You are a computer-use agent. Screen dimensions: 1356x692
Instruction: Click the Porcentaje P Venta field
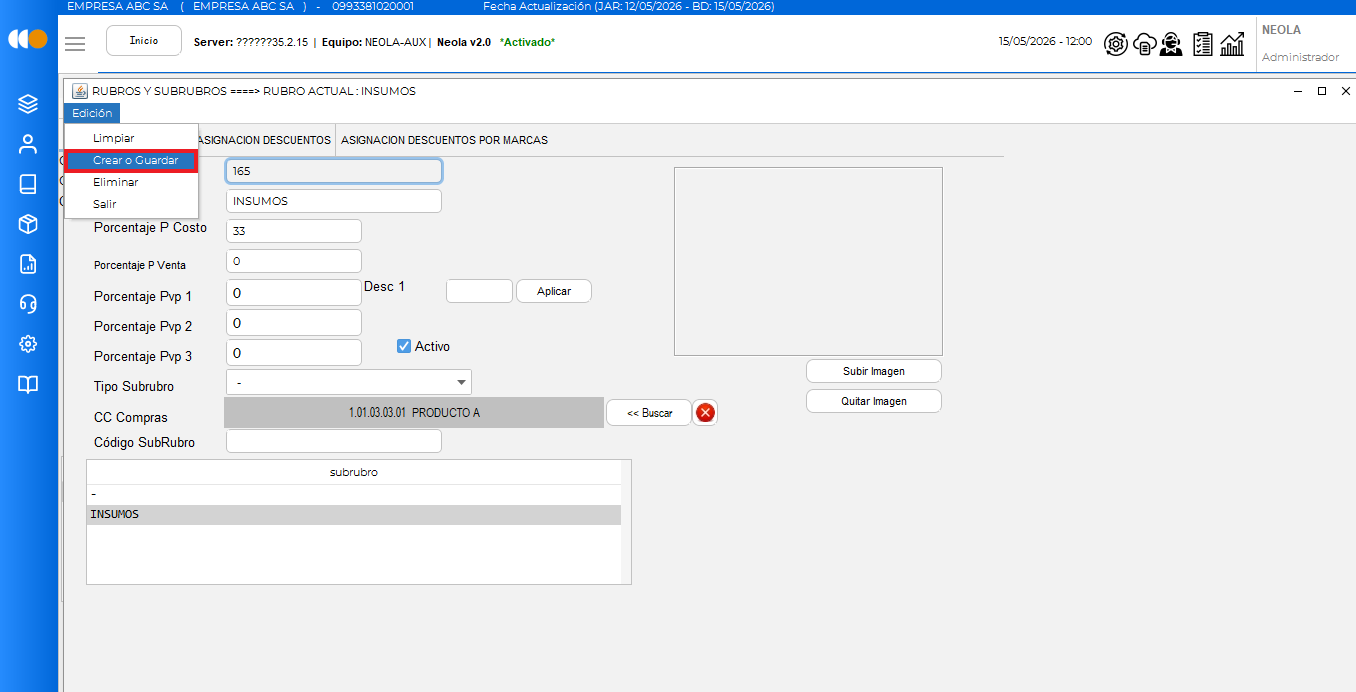(294, 261)
